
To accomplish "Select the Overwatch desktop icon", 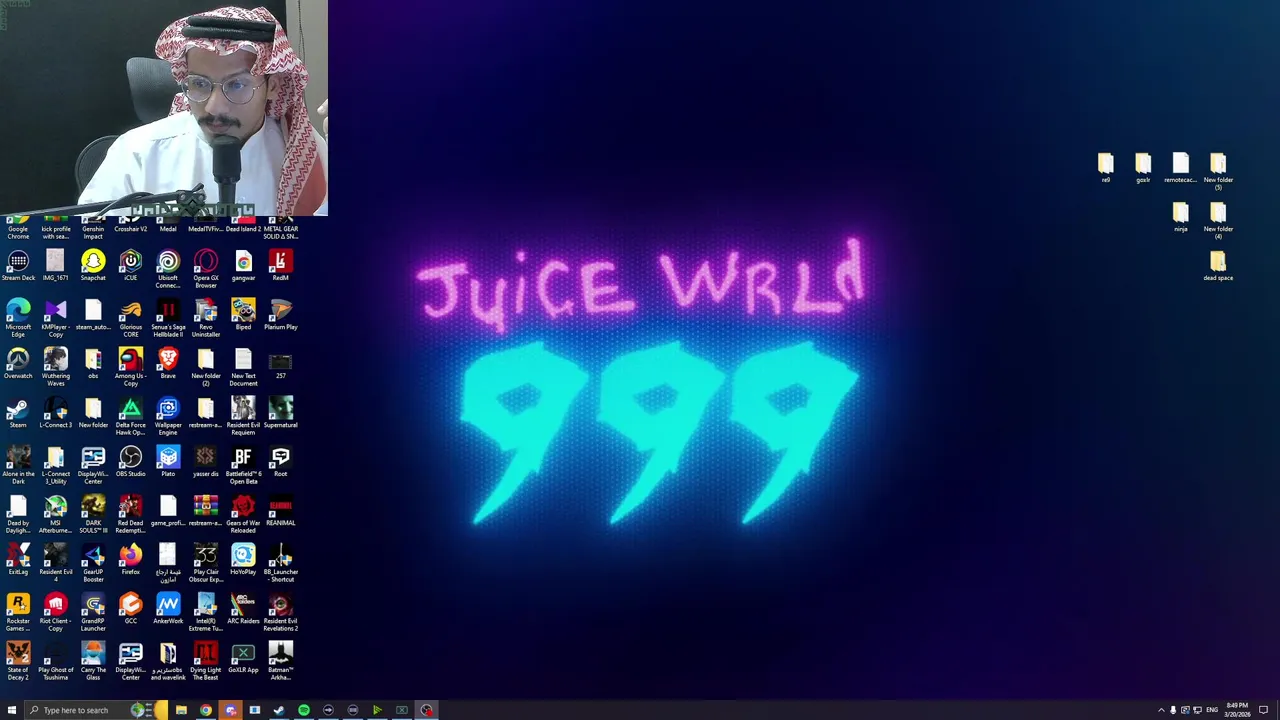I will point(18,364).
